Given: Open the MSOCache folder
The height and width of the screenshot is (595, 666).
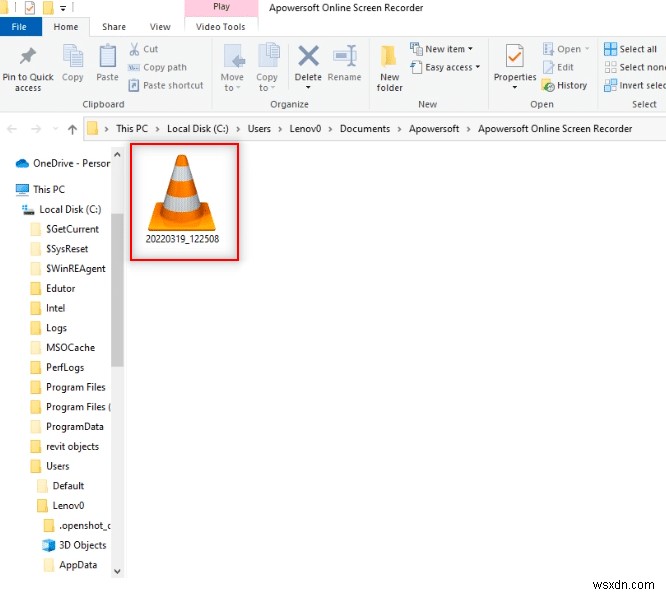Looking at the screenshot, I should [63, 348].
